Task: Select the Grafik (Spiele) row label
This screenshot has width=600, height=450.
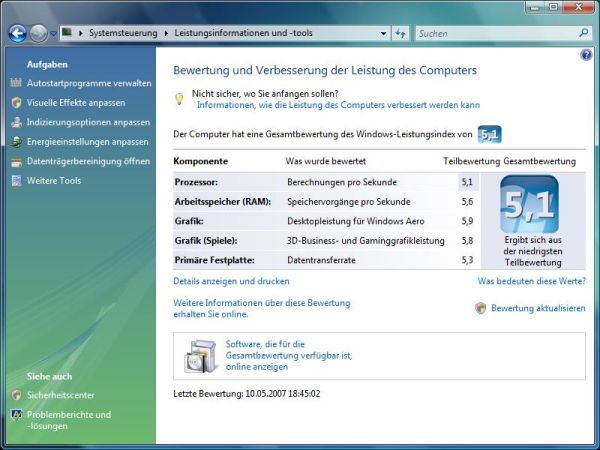Action: tap(206, 241)
